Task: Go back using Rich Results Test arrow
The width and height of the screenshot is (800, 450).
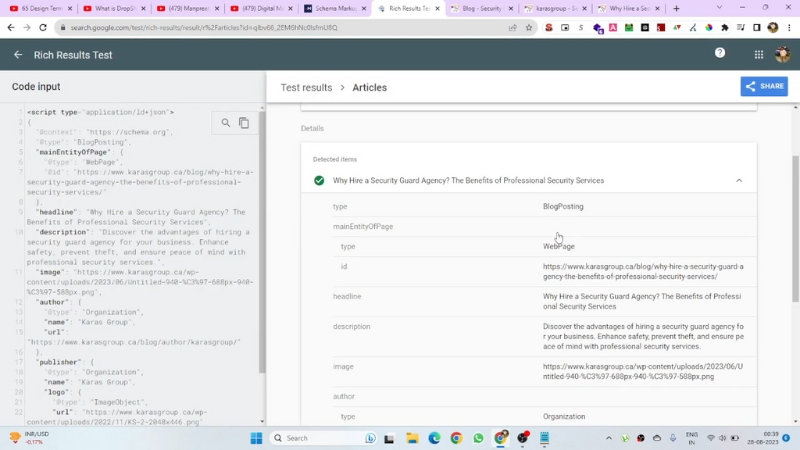Action: [18, 55]
